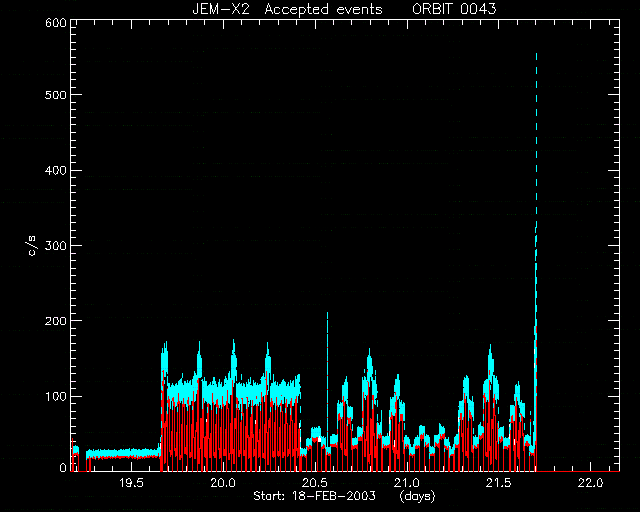Click the 300 y-axis tick label

tap(56, 246)
